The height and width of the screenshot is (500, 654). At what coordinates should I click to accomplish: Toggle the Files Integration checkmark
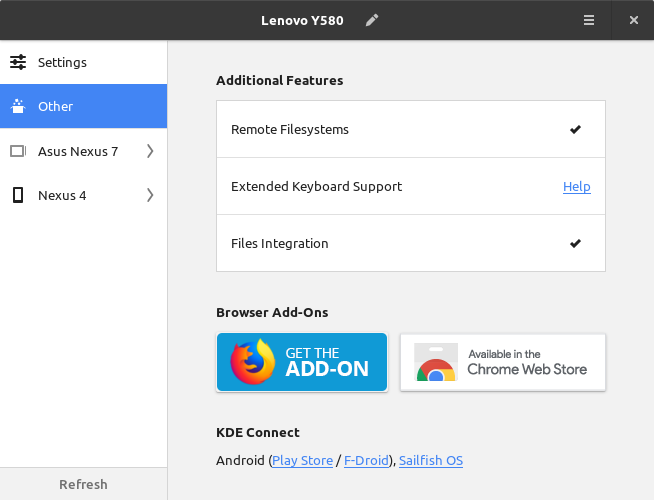point(575,243)
